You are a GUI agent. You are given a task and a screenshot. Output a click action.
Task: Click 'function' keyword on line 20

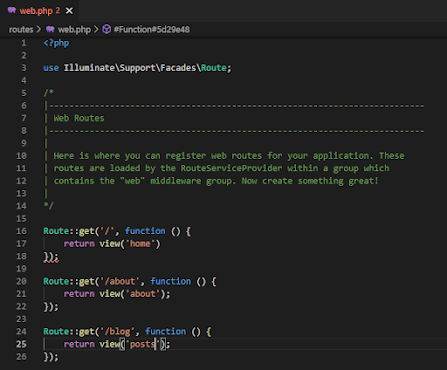[x=170, y=281]
